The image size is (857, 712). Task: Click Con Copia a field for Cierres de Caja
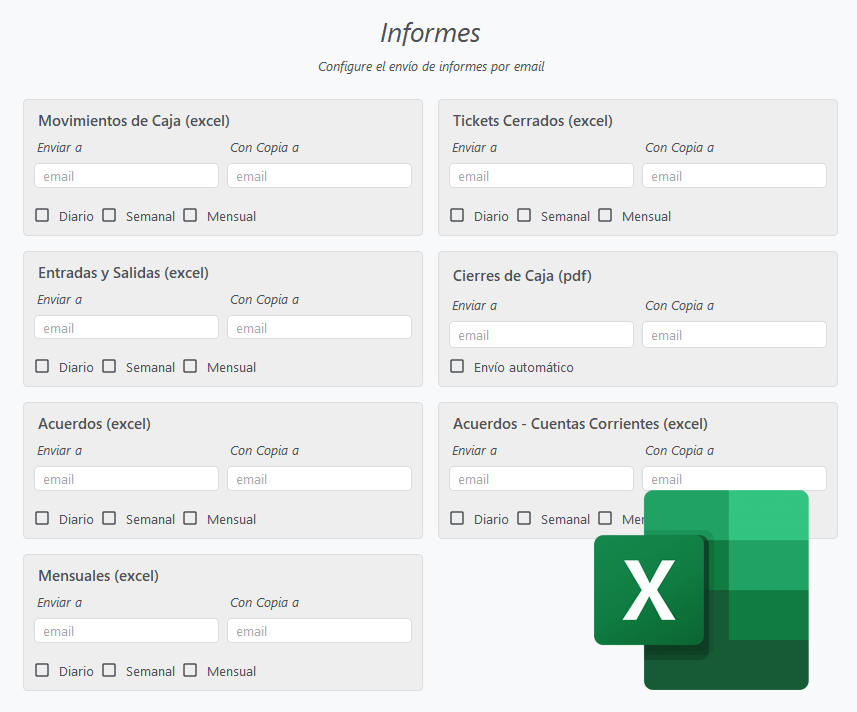[x=734, y=335]
